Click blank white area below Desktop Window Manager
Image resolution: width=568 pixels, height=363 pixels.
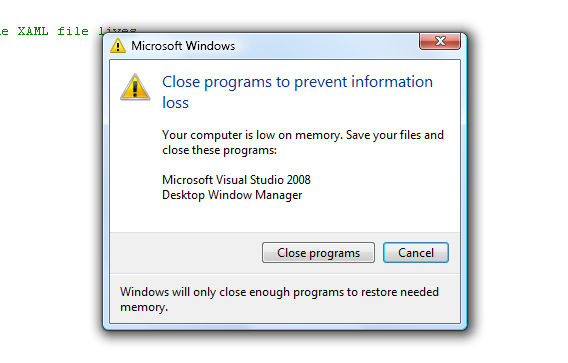pyautogui.click(x=285, y=217)
